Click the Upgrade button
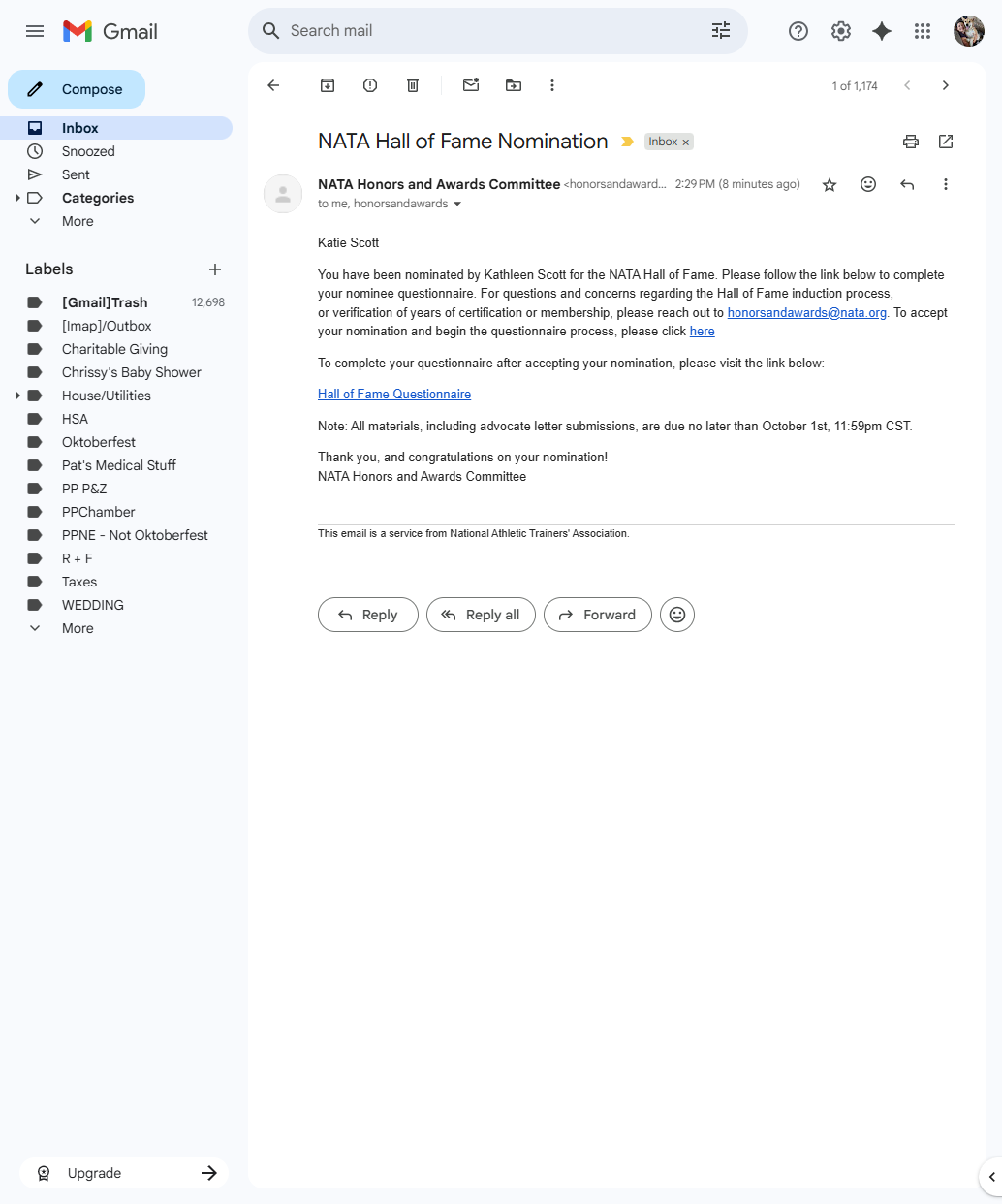The image size is (1002, 1204). (x=124, y=1173)
